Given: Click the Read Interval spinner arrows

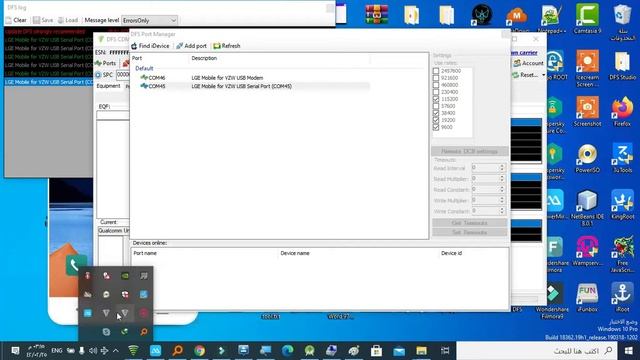Looking at the screenshot, I should 502,168.
